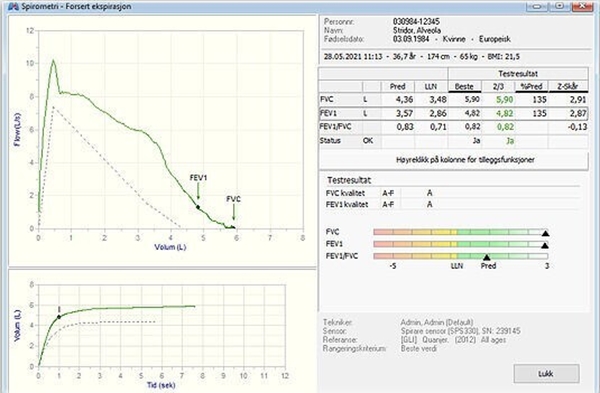Close the Spirometri window

coord(583,6)
